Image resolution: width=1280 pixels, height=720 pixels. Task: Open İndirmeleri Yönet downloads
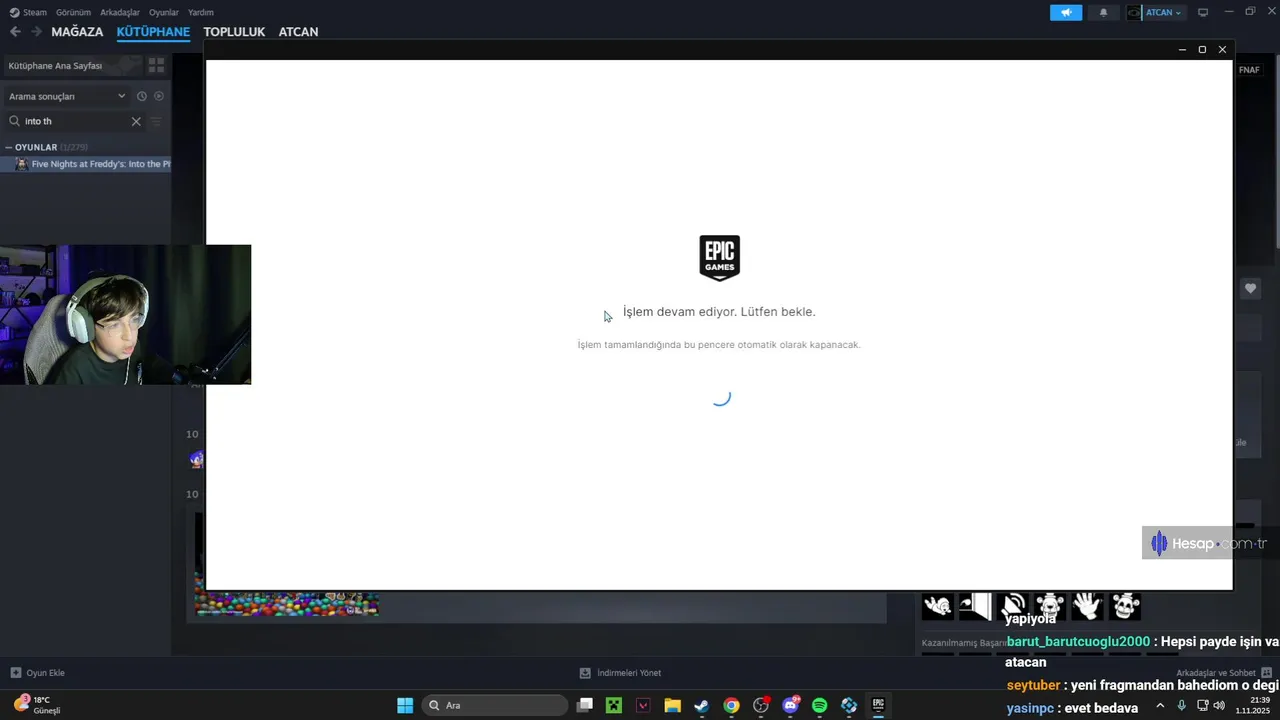[x=620, y=673]
